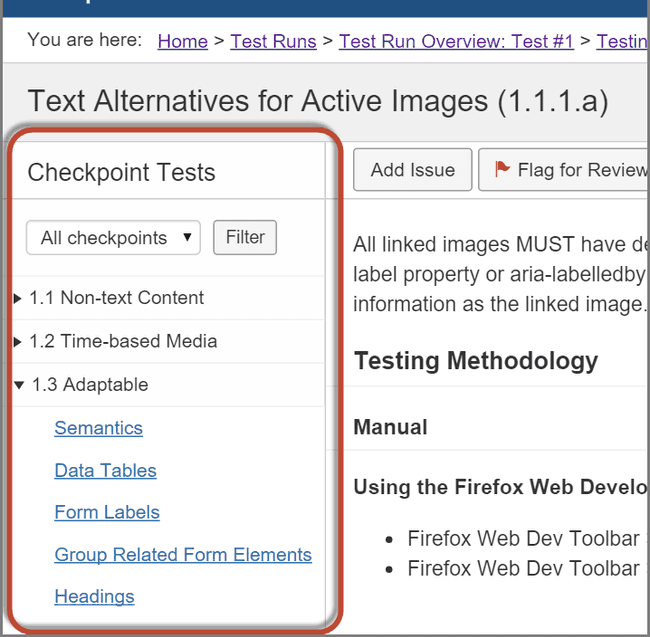Click the 1.3 Adaptable label
Viewport: 650px width, 637px height.
[x=90, y=385]
